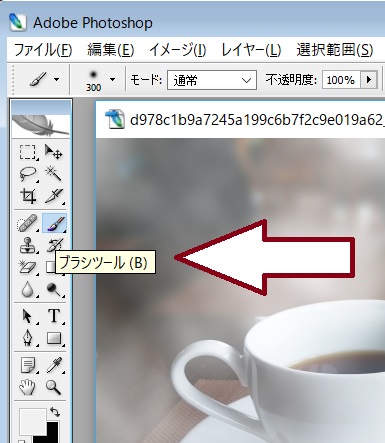
Task: Choose the Magic Wand tool
Action: (x=53, y=173)
